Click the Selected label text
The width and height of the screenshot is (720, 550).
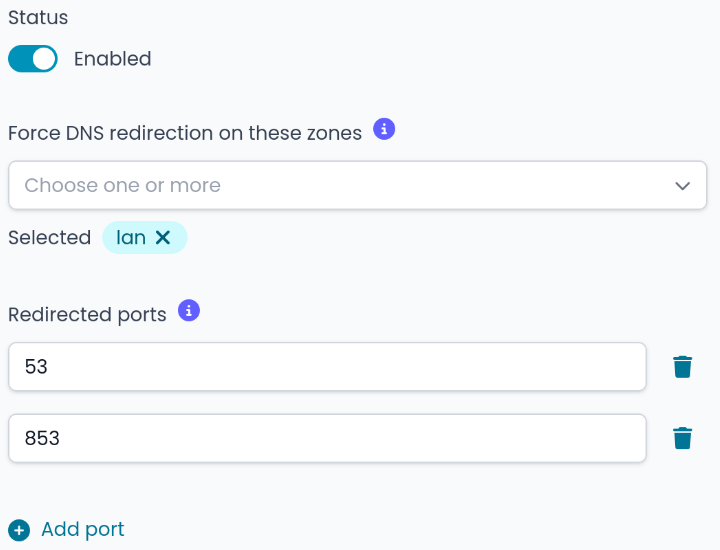(49, 237)
